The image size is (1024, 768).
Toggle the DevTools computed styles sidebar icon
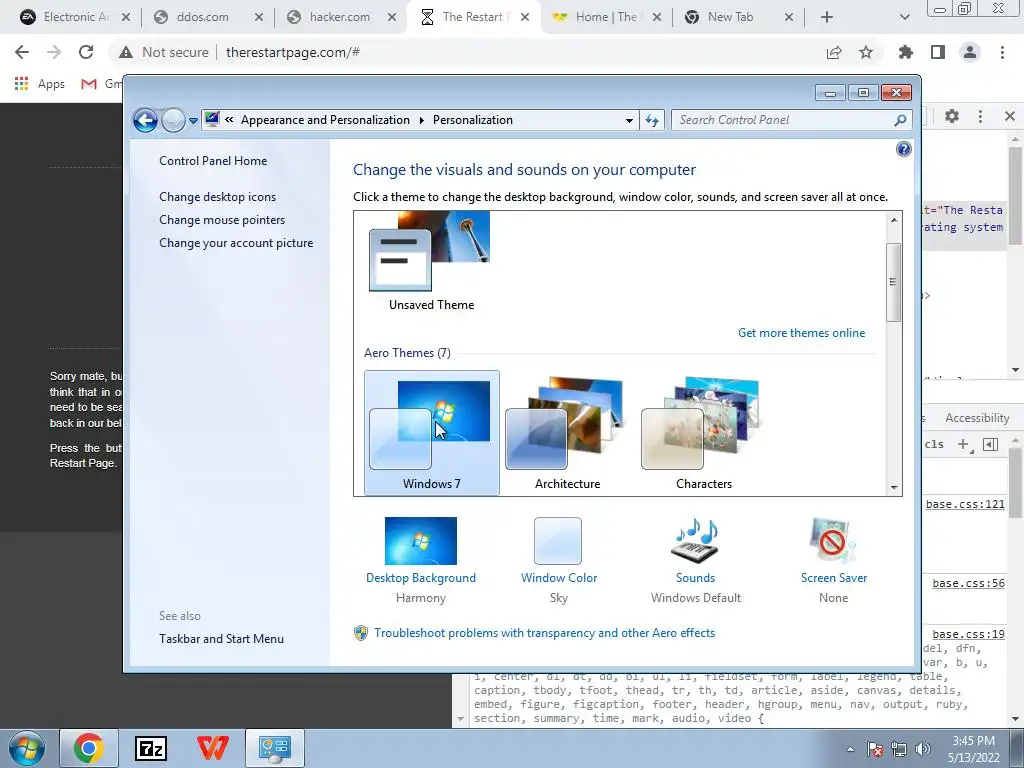click(x=991, y=444)
